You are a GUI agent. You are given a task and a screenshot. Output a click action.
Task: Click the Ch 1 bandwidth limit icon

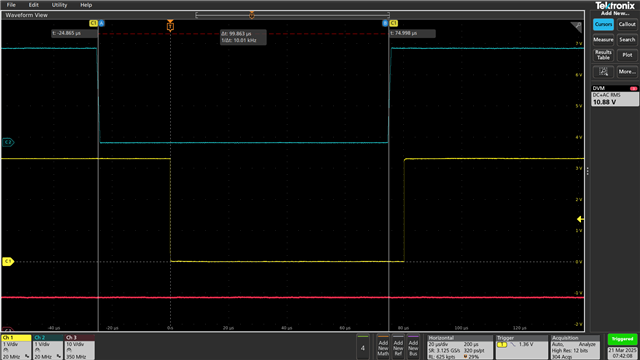[x=27, y=357]
